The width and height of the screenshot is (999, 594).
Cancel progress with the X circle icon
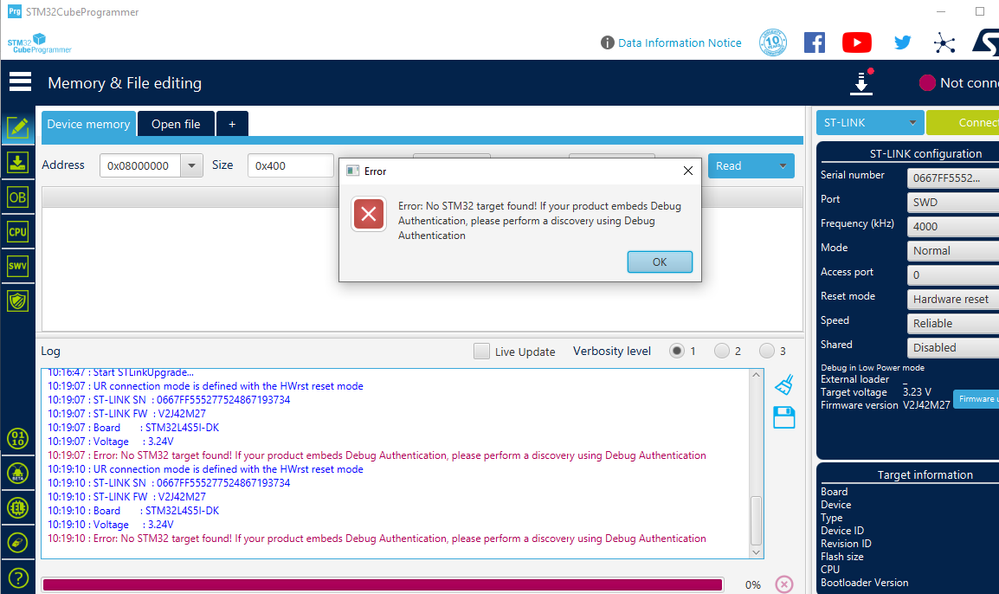click(x=784, y=584)
